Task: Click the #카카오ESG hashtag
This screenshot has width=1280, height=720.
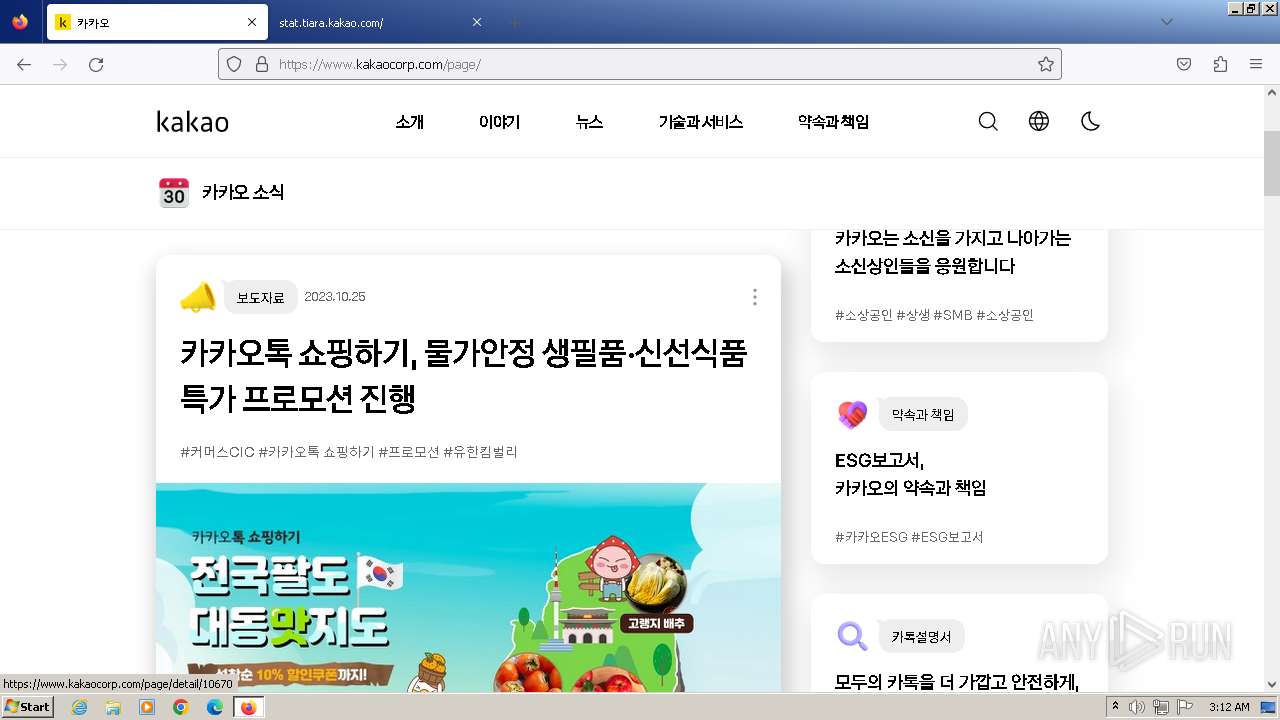Action: coord(871,537)
